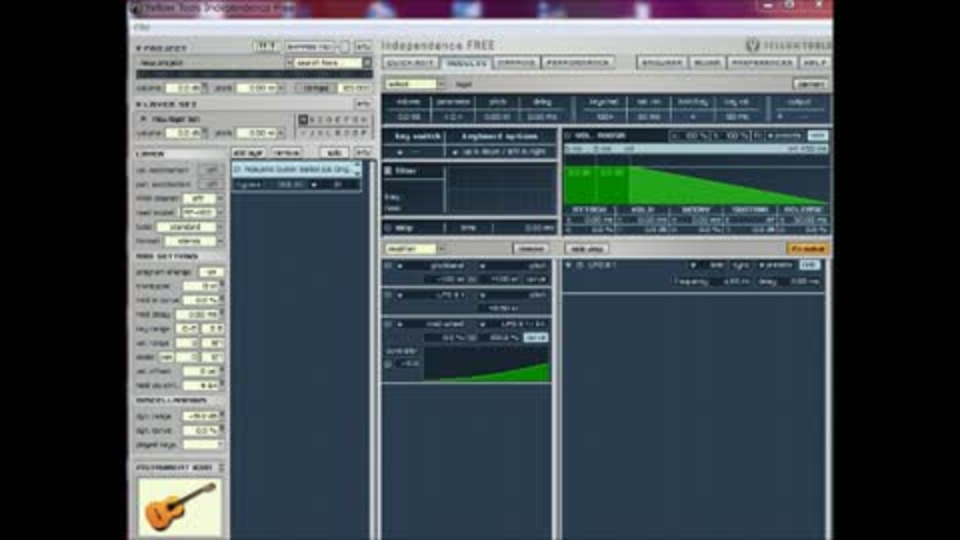This screenshot has width=960, height=540.
Task: Toggle the controller checkbox under mod wheel
Action: click(x=388, y=364)
